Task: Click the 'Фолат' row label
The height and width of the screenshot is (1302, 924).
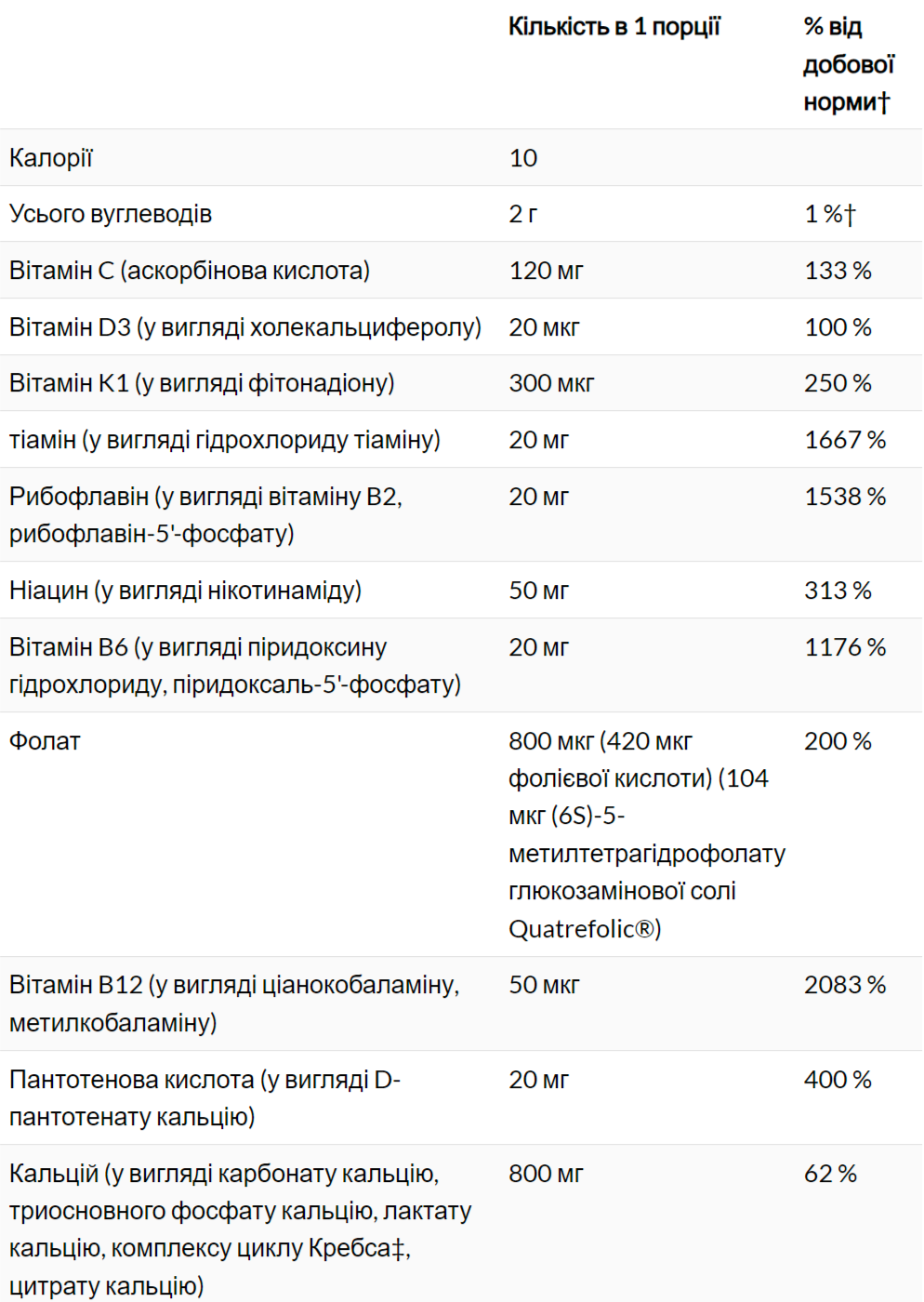Action: [x=45, y=741]
